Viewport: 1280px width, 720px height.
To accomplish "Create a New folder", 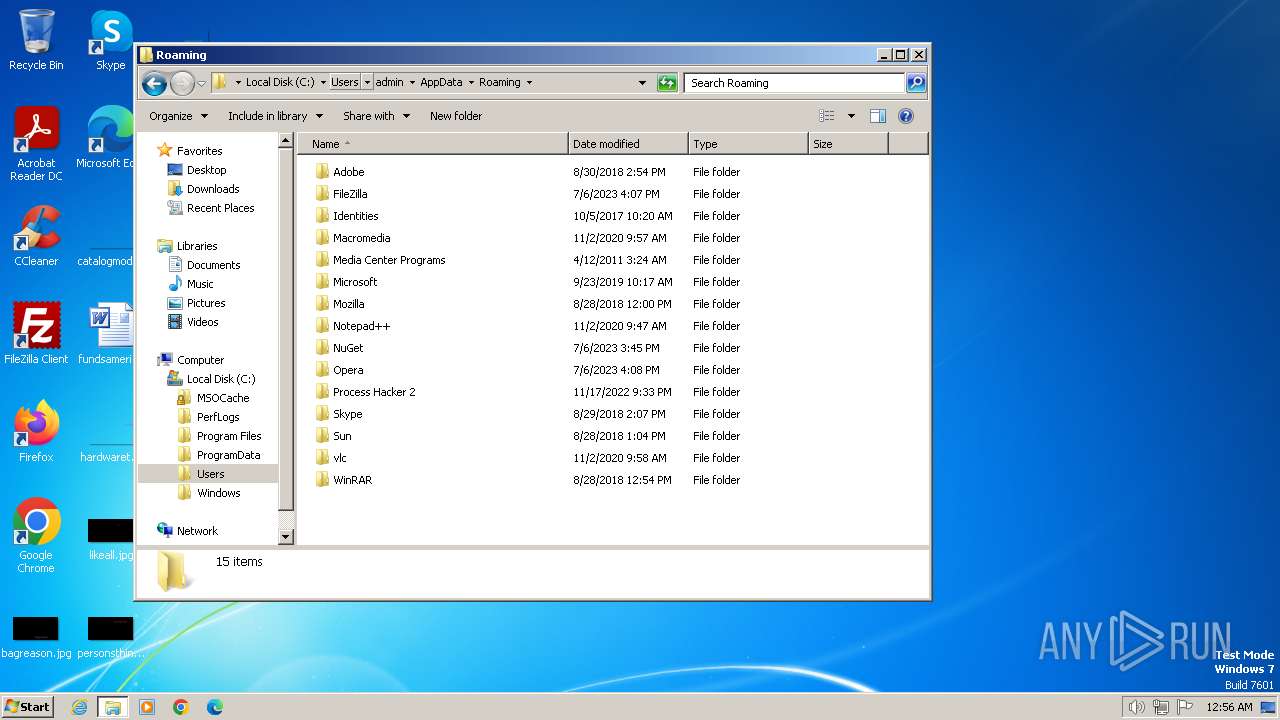I will tap(456, 116).
